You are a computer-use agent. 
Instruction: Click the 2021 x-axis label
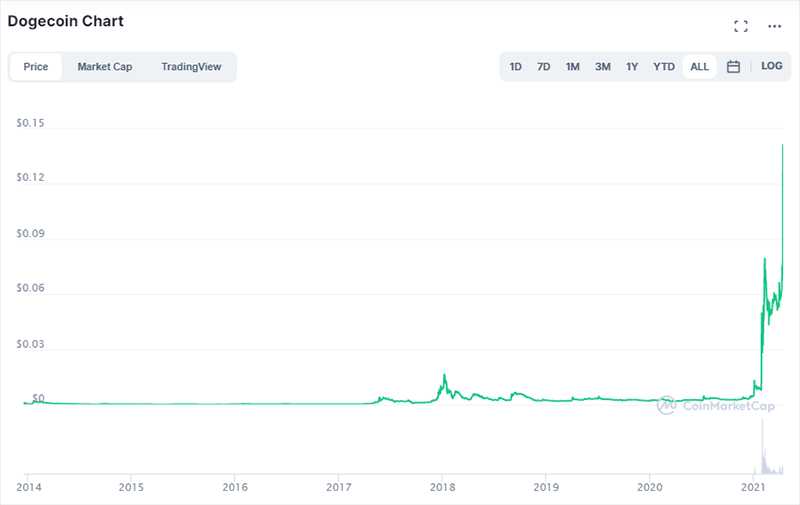coord(753,487)
